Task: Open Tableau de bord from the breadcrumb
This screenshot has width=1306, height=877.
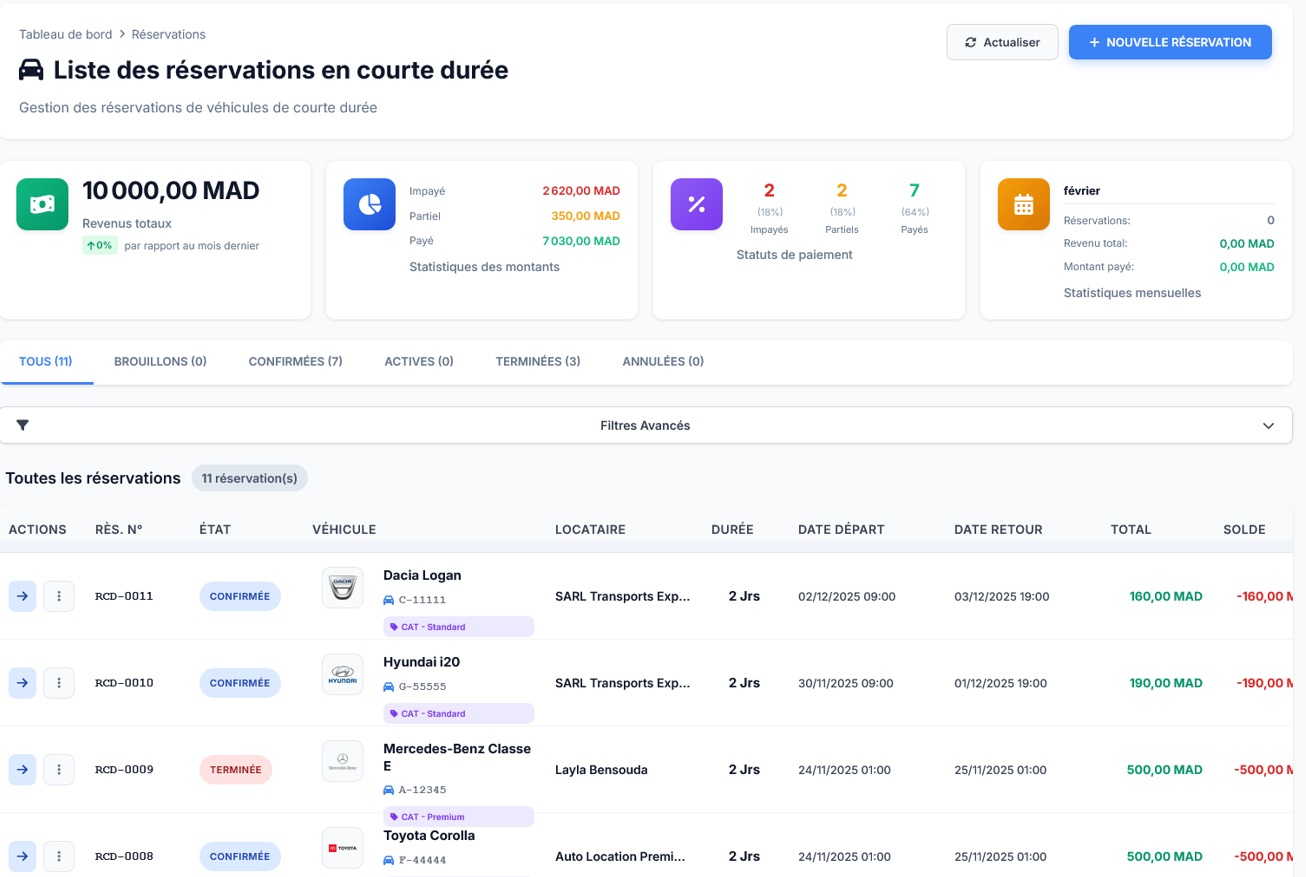Action: click(x=65, y=33)
